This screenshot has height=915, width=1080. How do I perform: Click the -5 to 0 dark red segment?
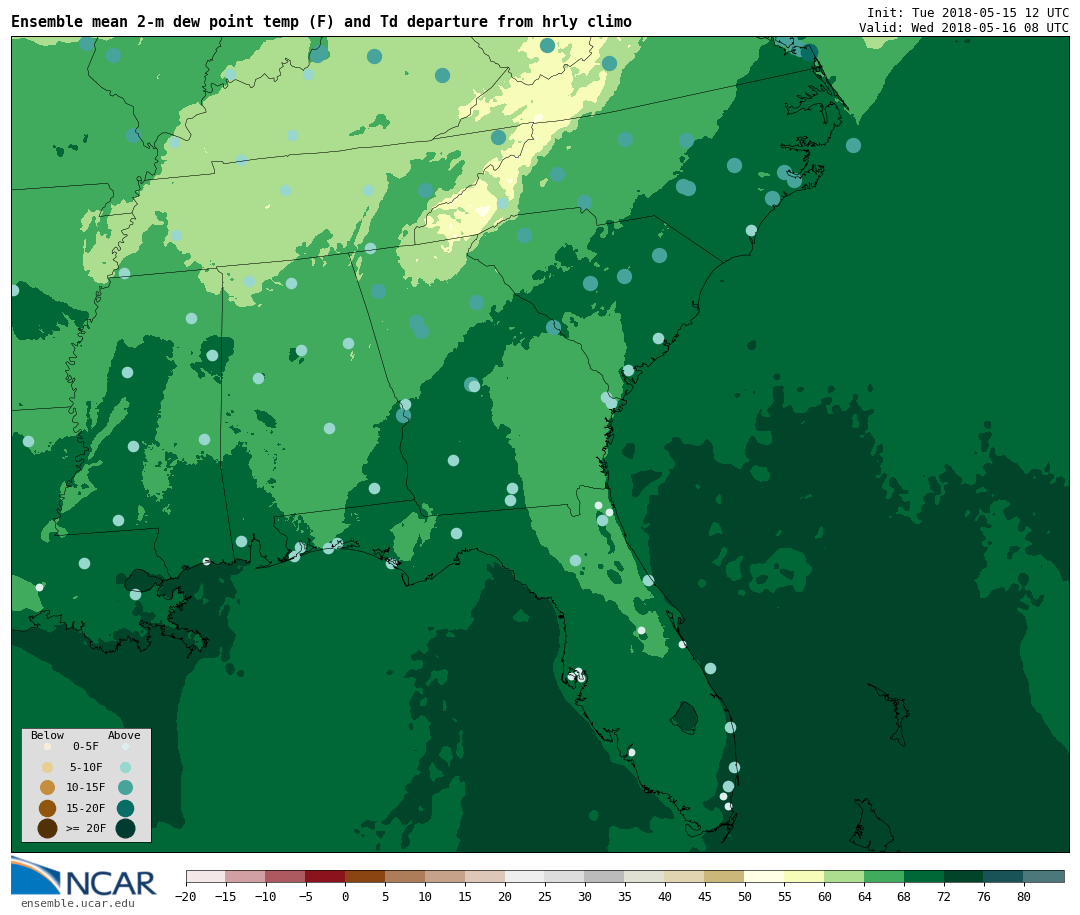[326, 877]
